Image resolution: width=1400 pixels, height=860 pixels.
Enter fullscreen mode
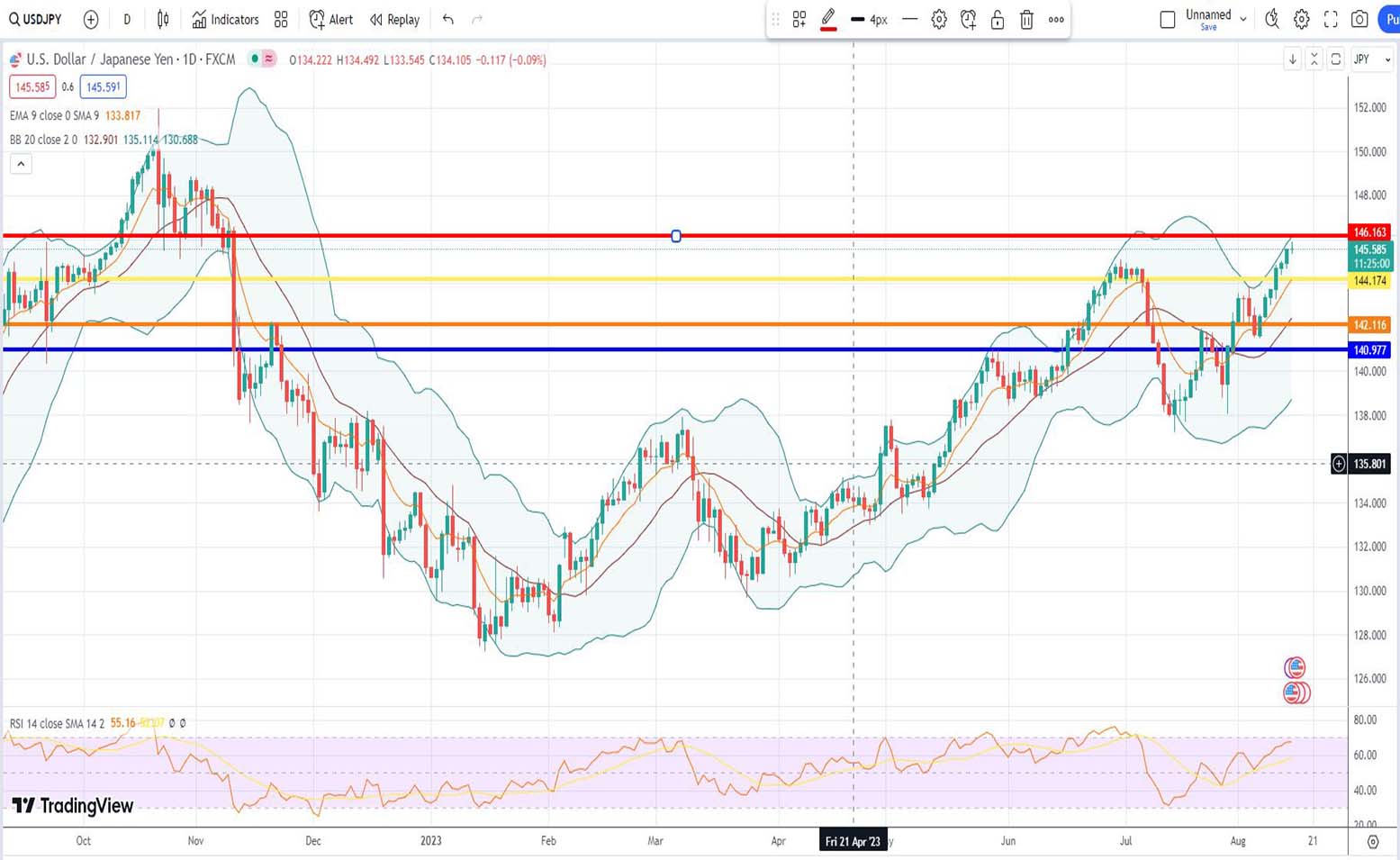1331,19
